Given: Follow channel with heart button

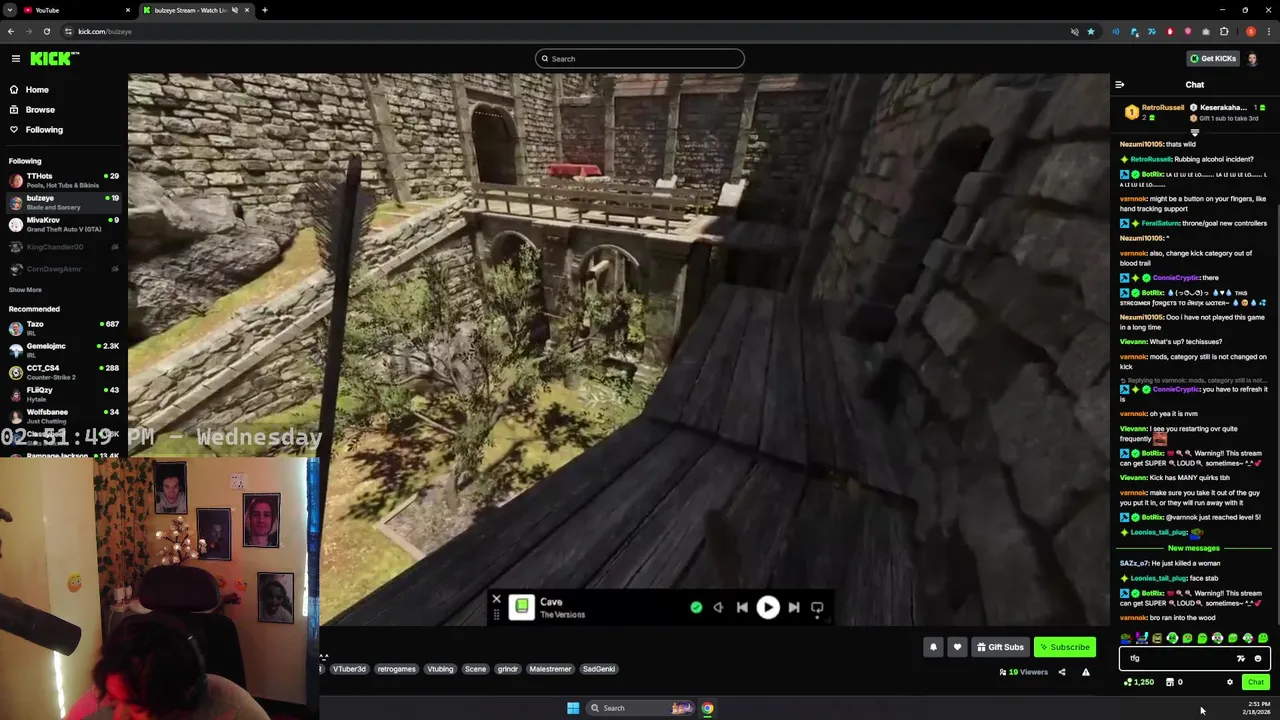Looking at the screenshot, I should coord(957,647).
